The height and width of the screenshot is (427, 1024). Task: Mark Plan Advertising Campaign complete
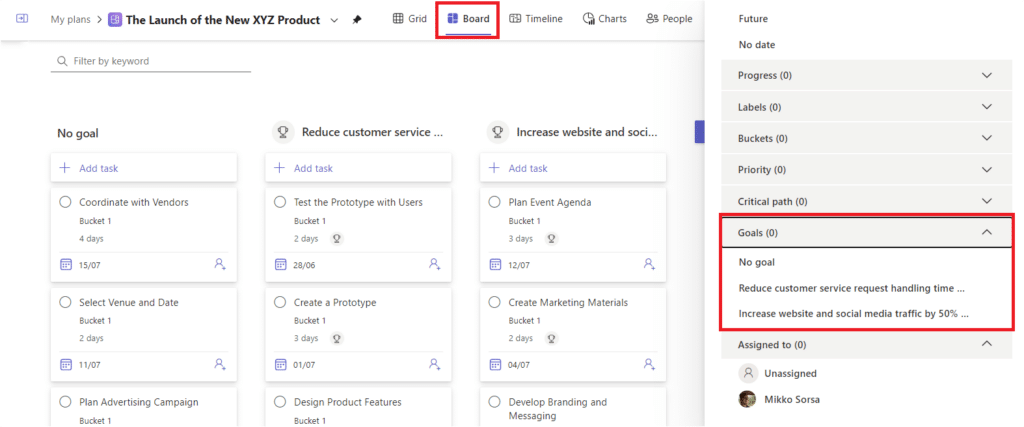[x=65, y=402]
